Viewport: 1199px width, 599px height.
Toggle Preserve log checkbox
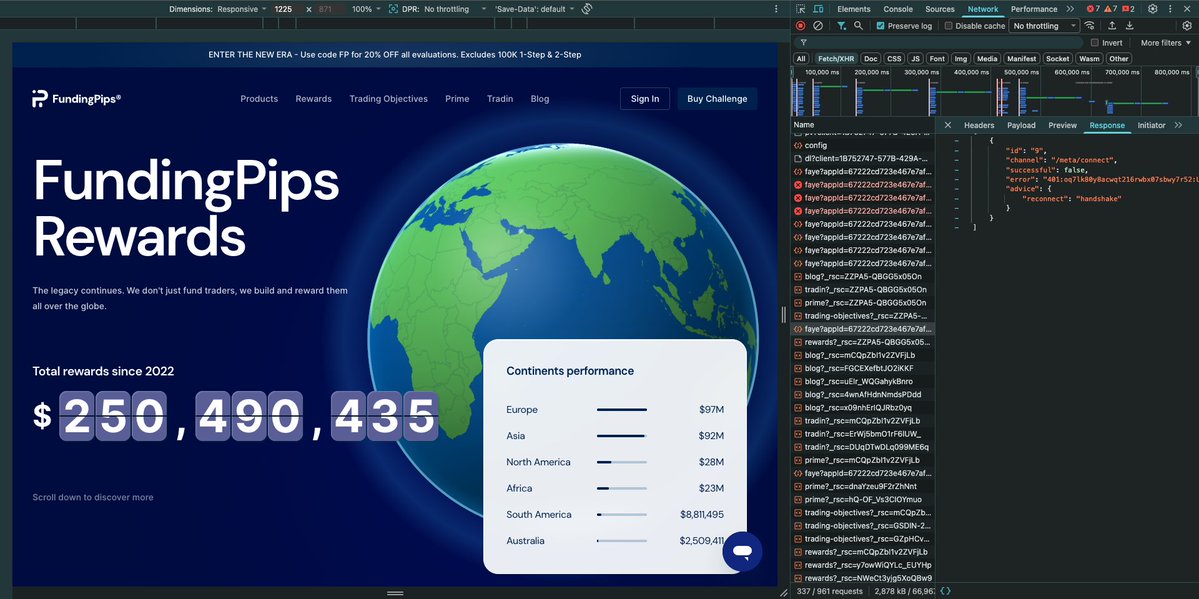[881, 26]
